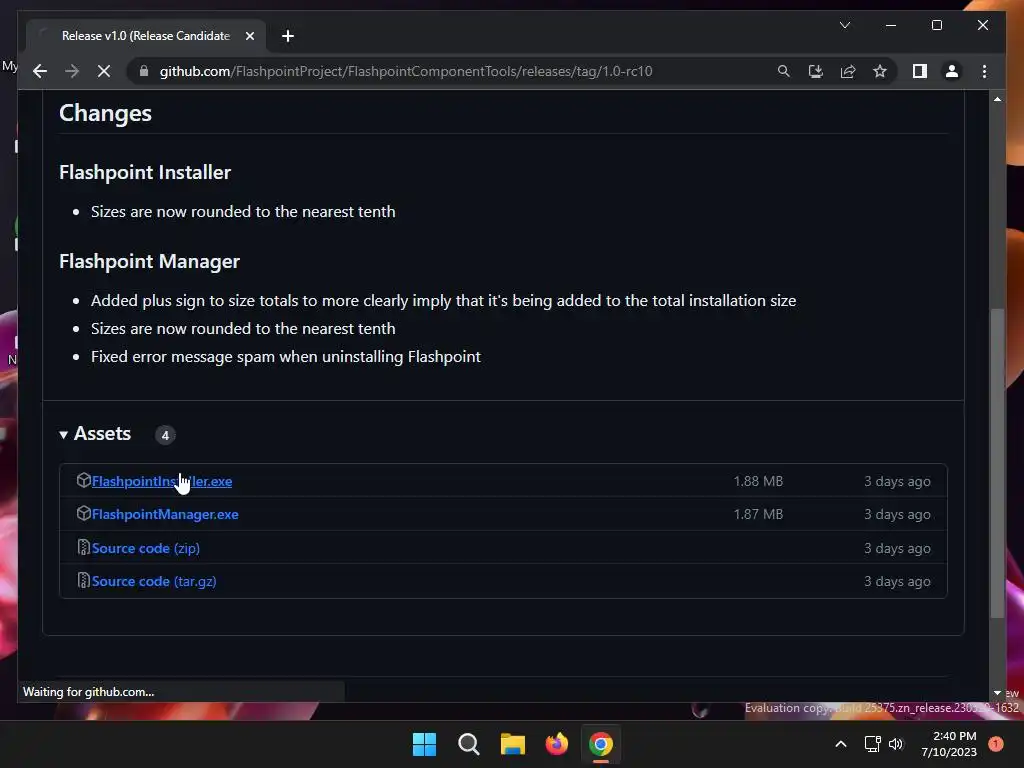Click the FlashpointInstaller.exe package icon
1024x768 pixels.
pyautogui.click(x=84, y=481)
